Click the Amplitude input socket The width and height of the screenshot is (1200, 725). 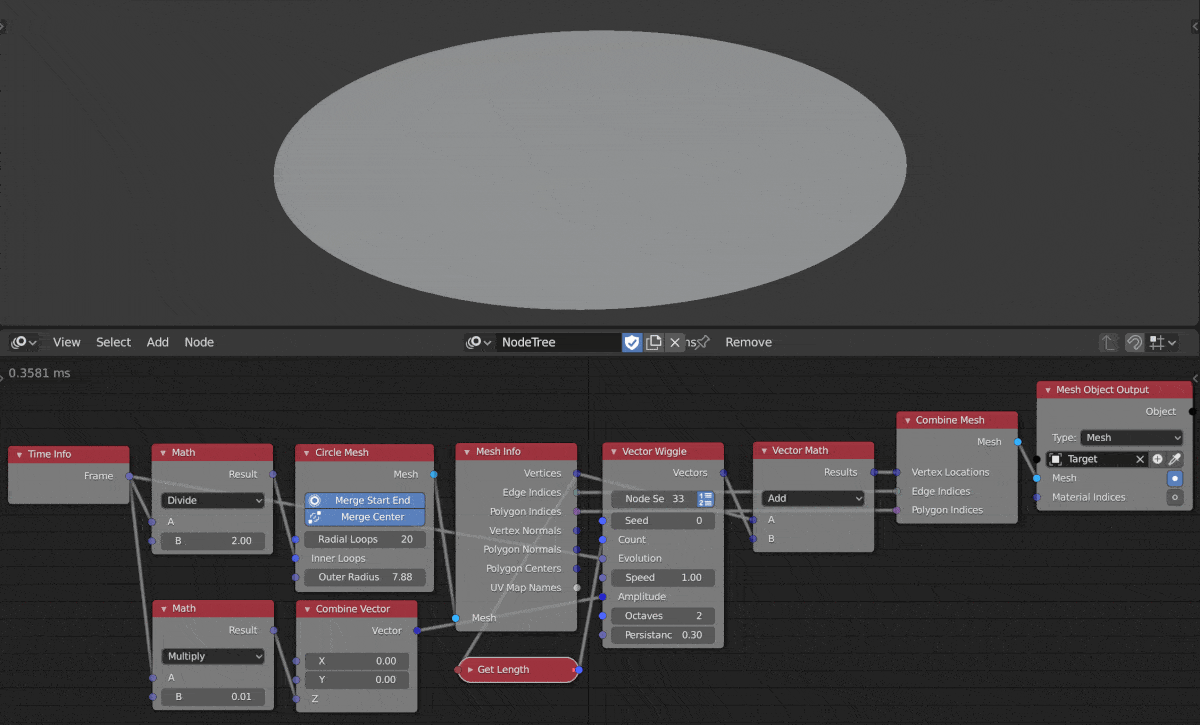[x=602, y=597]
